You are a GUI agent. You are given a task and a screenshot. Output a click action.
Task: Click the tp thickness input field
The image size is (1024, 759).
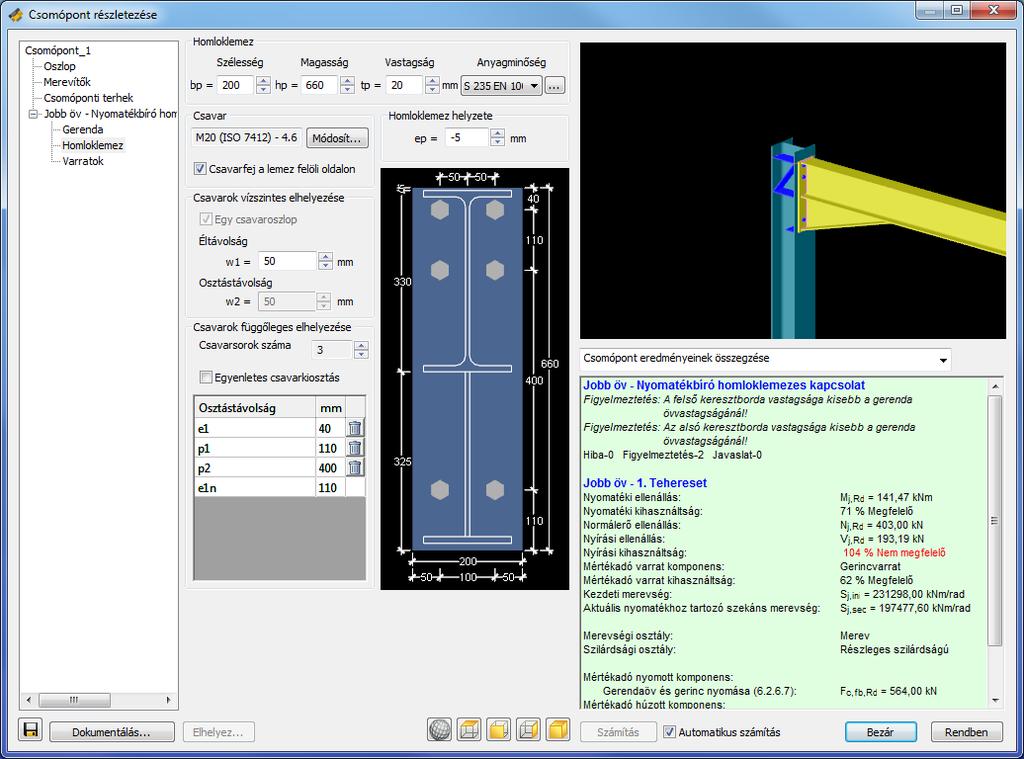405,85
